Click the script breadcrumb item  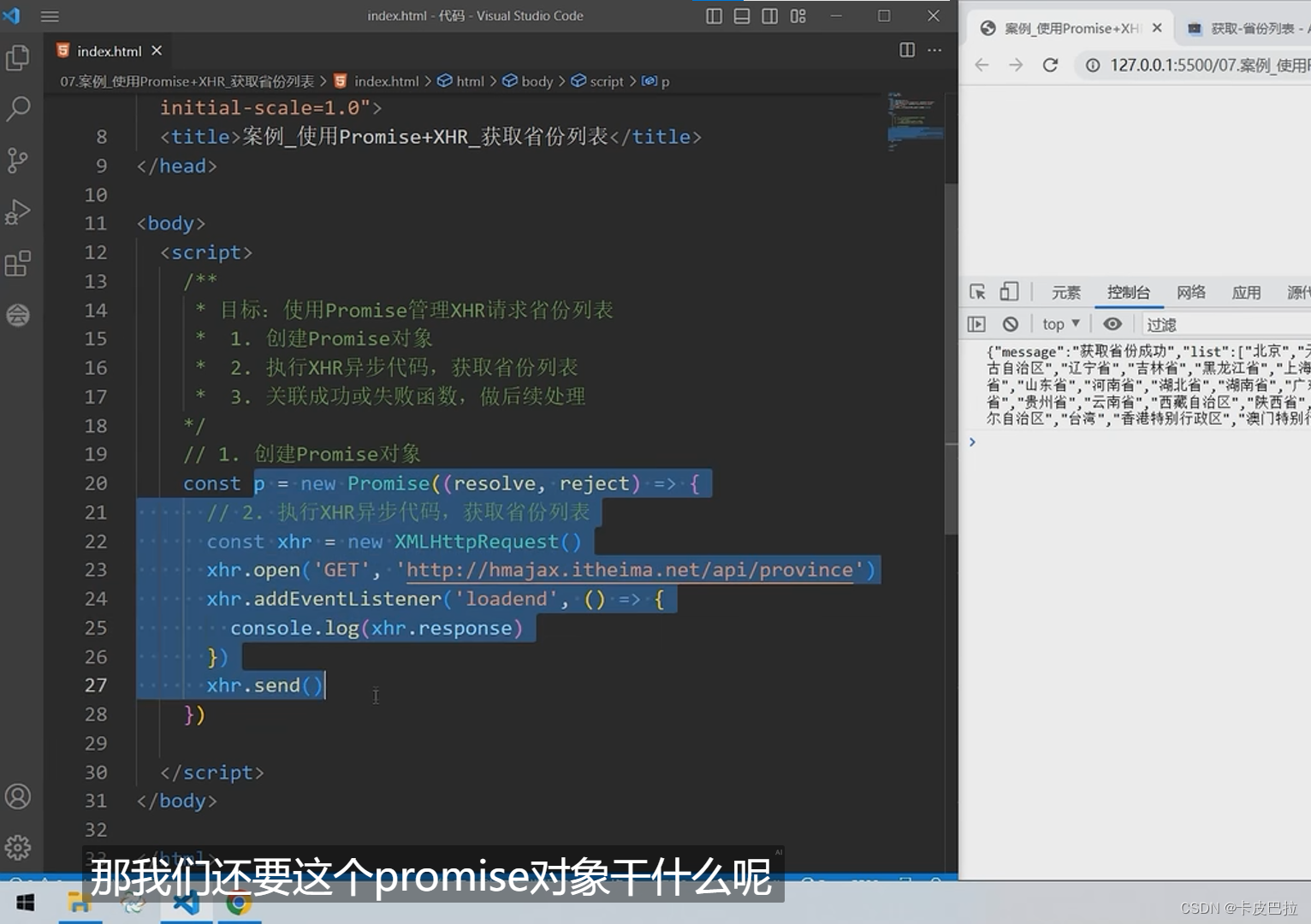pos(597,81)
